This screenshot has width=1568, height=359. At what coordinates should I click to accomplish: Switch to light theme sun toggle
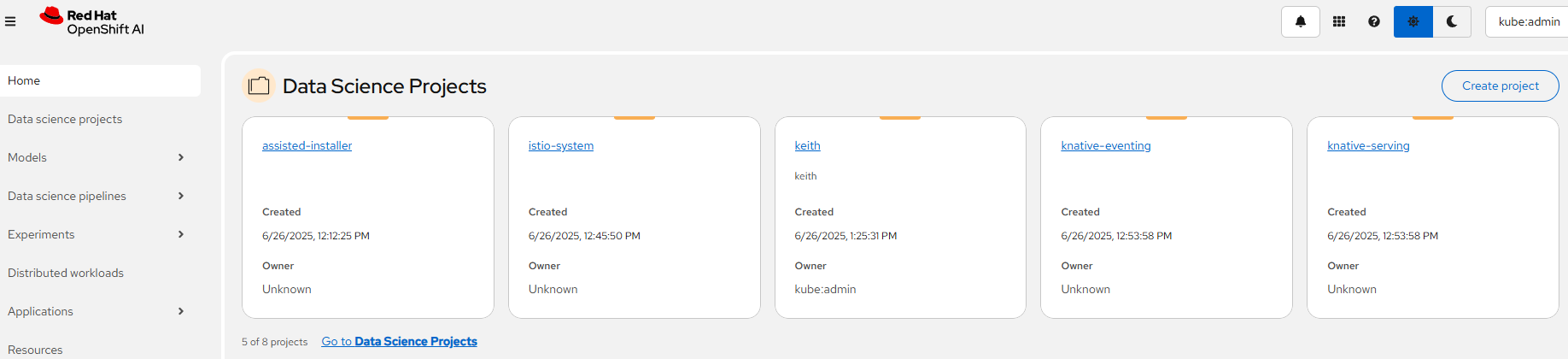1413,21
